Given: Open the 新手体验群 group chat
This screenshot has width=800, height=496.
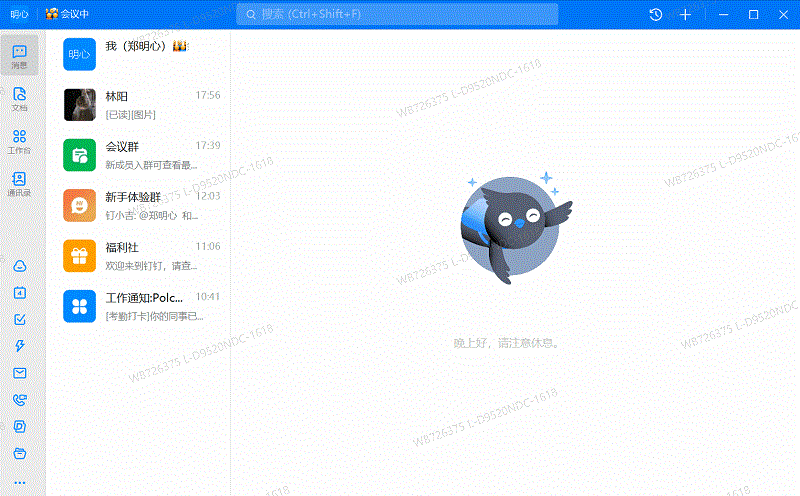Looking at the screenshot, I should [x=138, y=206].
